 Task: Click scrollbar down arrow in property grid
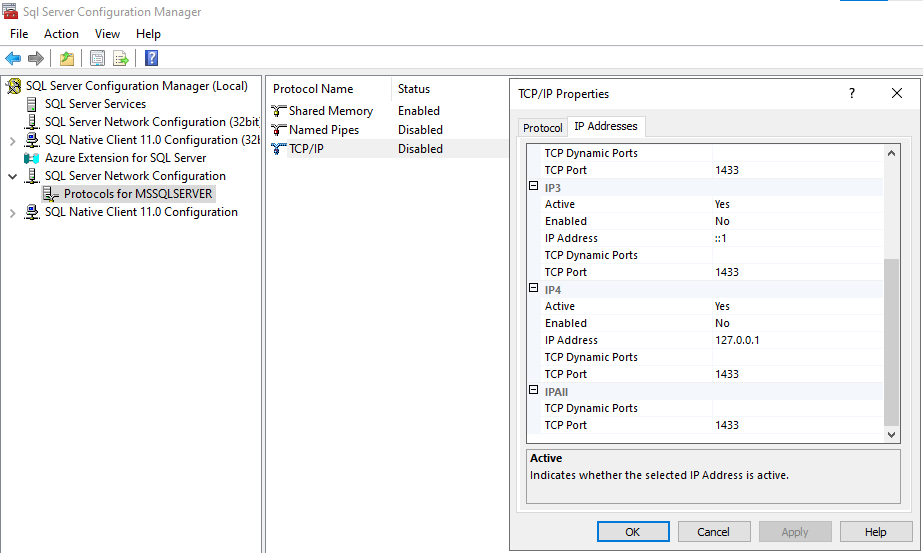pos(891,435)
